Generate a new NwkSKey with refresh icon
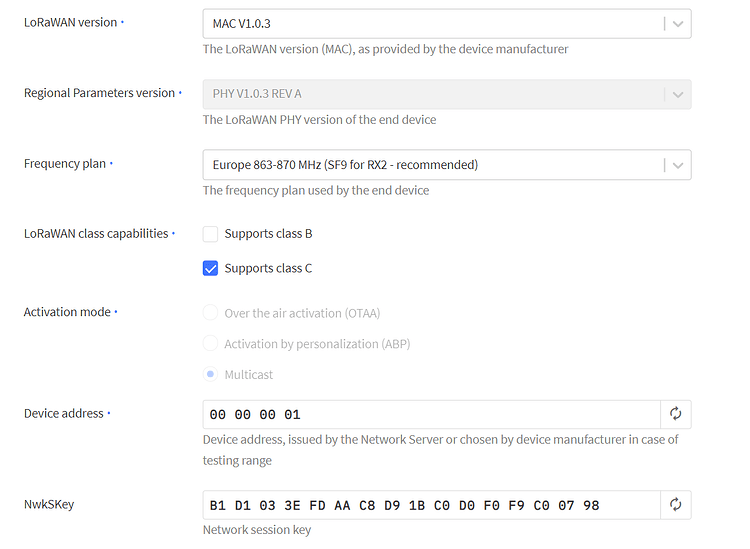Image resolution: width=750 pixels, height=549 pixels. tap(675, 505)
